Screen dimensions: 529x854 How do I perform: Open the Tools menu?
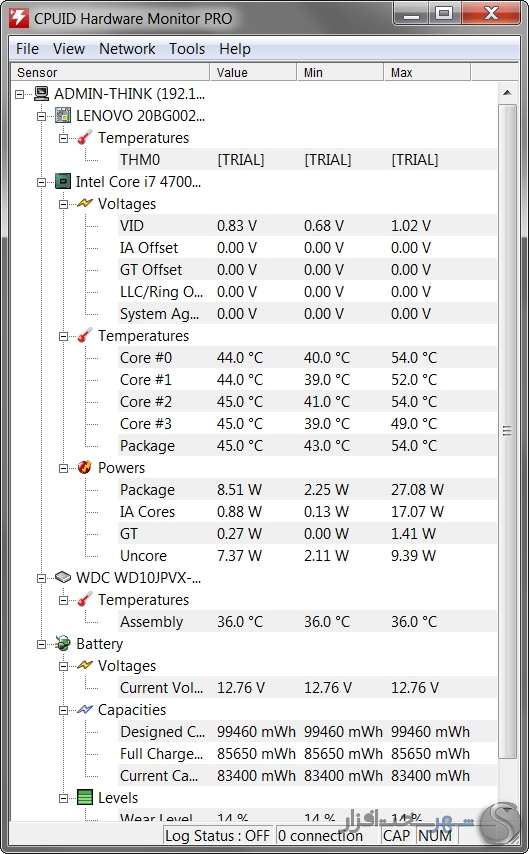tap(187, 49)
